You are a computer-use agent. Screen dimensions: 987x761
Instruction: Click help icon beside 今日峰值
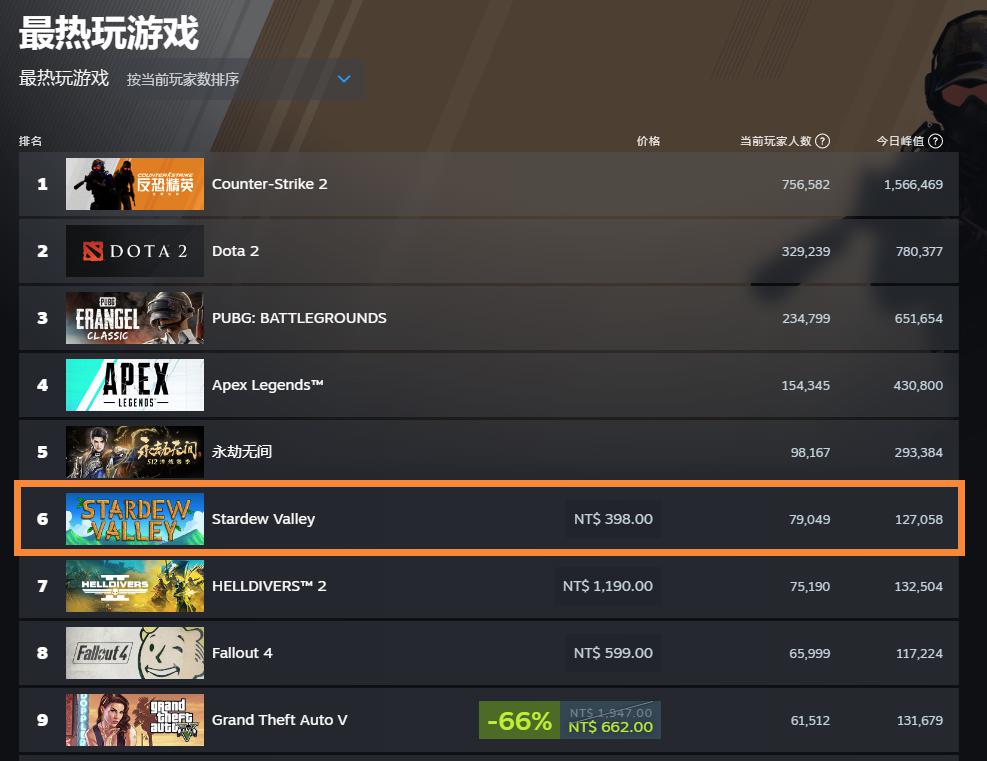pos(935,141)
